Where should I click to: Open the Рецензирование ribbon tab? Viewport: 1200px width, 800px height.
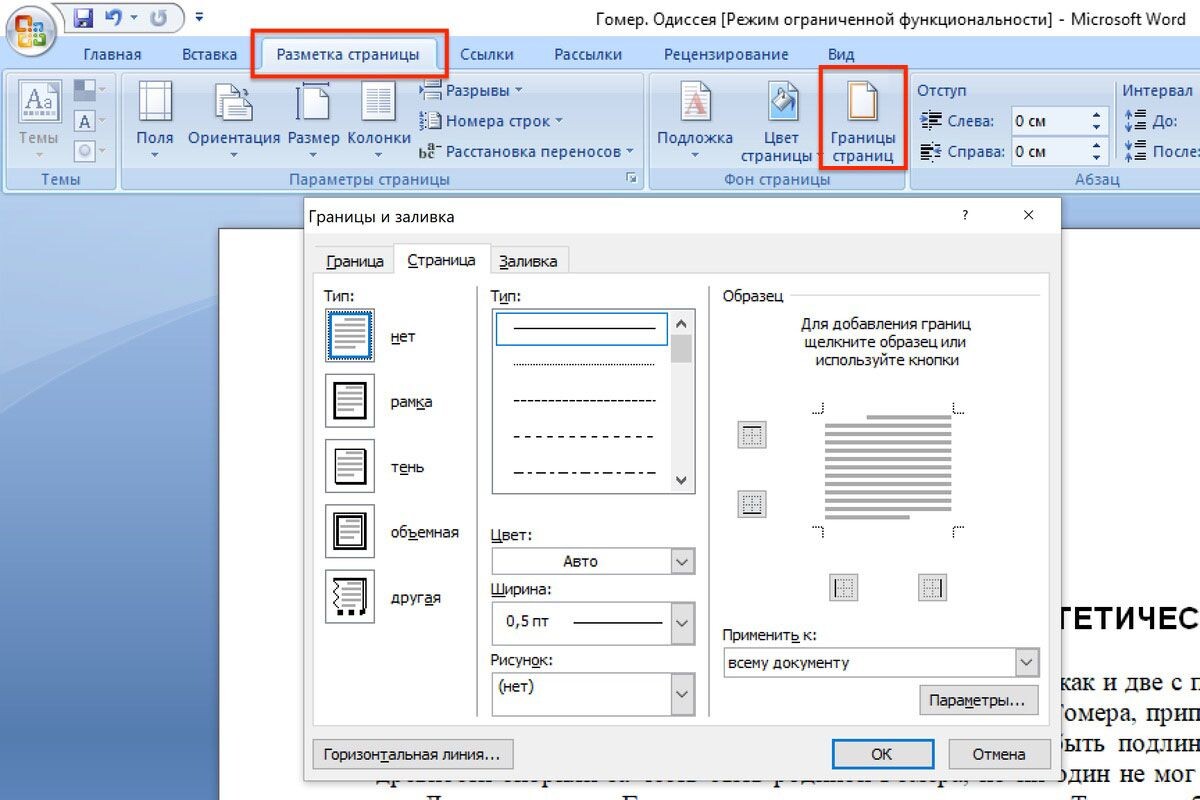coord(727,54)
